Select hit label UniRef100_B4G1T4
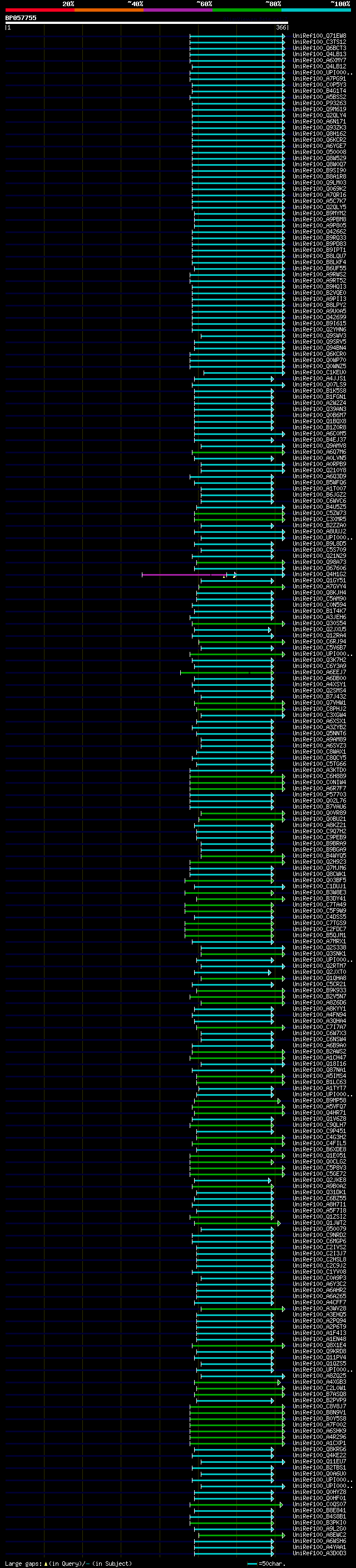This screenshot has width=356, height=1568. (319, 91)
